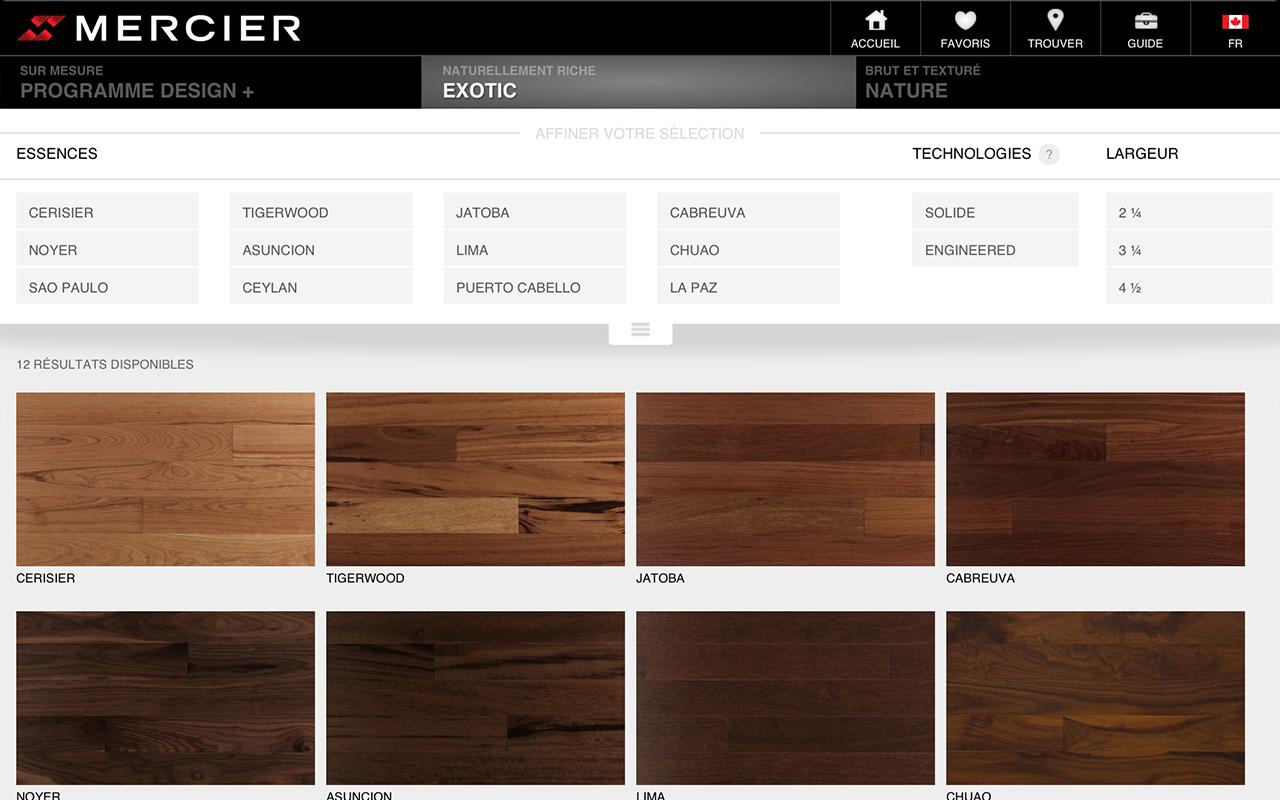Filter by Cabreuva essence
Viewport: 1280px width, 800px height.
coord(749,212)
